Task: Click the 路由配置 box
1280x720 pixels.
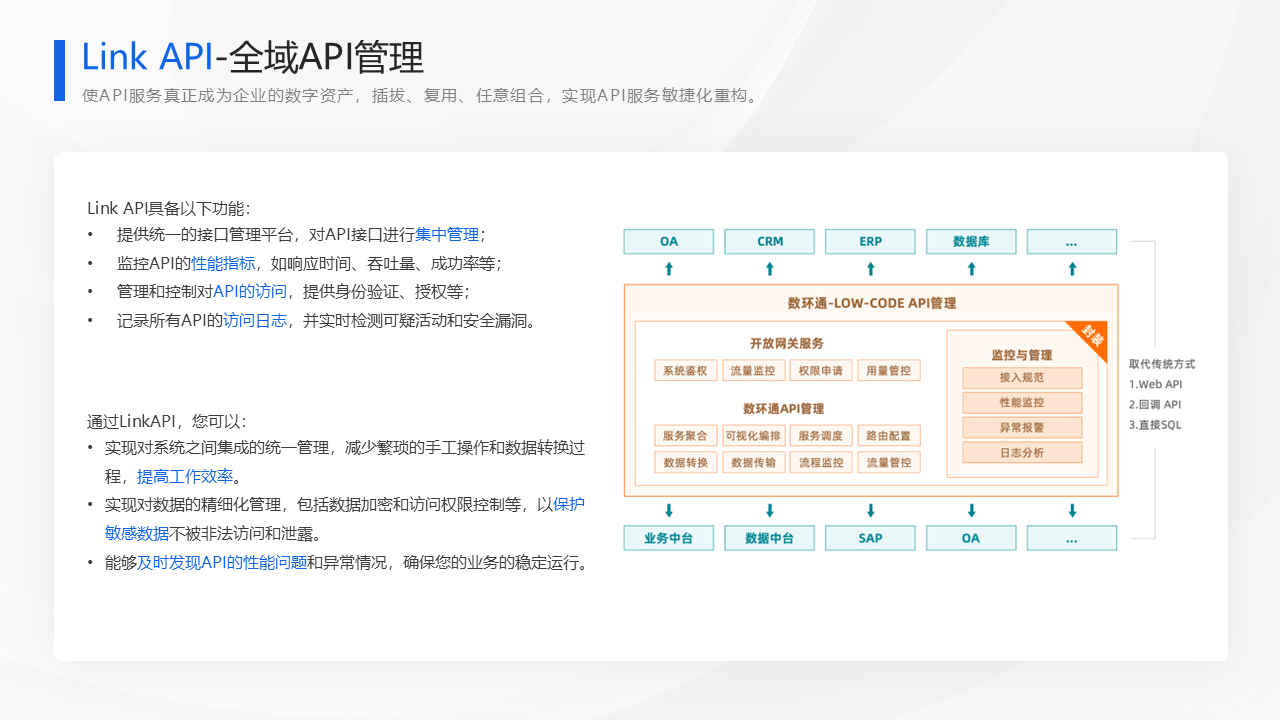Action: tap(889, 436)
